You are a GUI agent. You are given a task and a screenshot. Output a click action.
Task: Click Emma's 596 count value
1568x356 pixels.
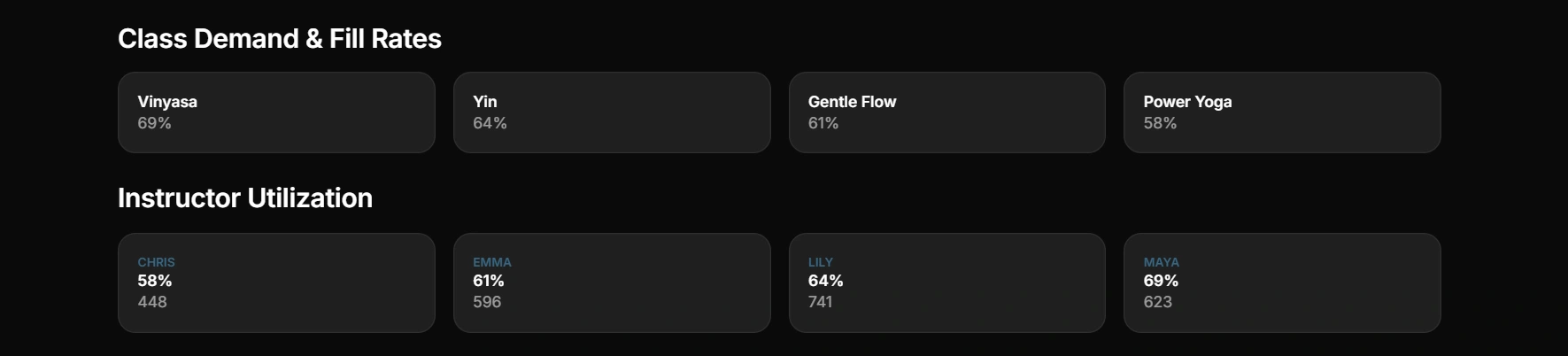pyautogui.click(x=486, y=302)
